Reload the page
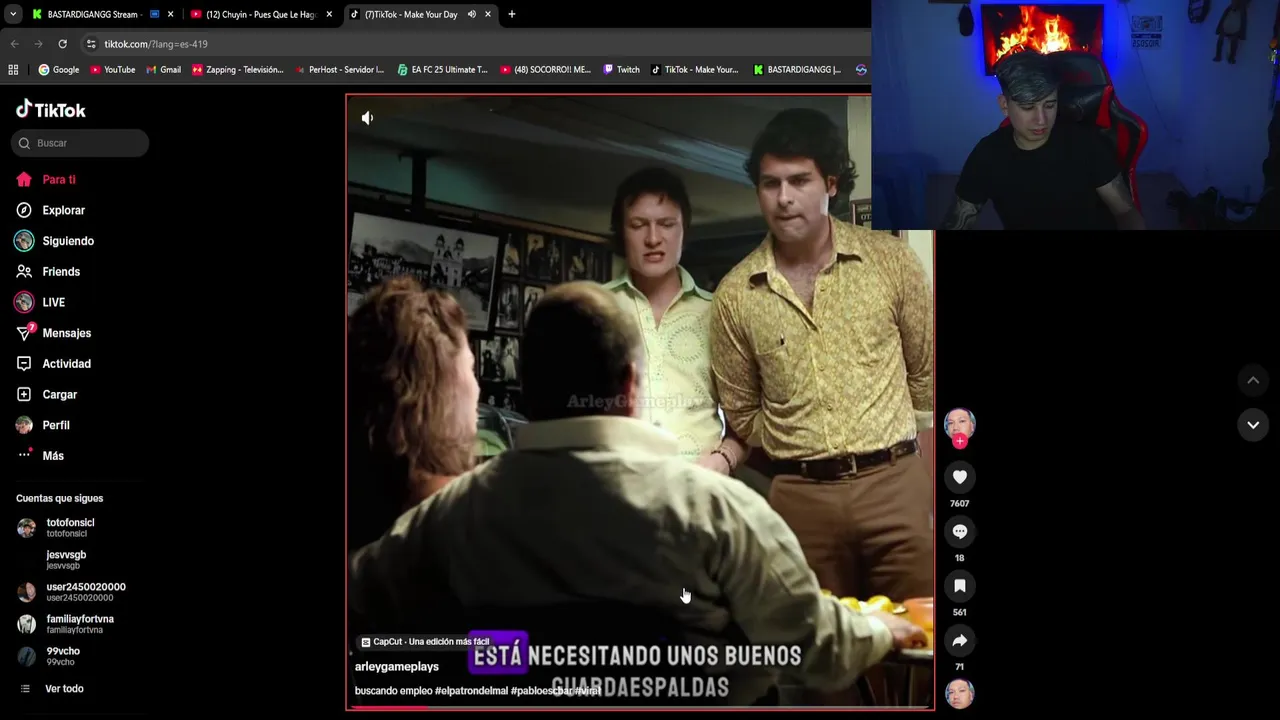This screenshot has width=1280, height=720. click(62, 44)
